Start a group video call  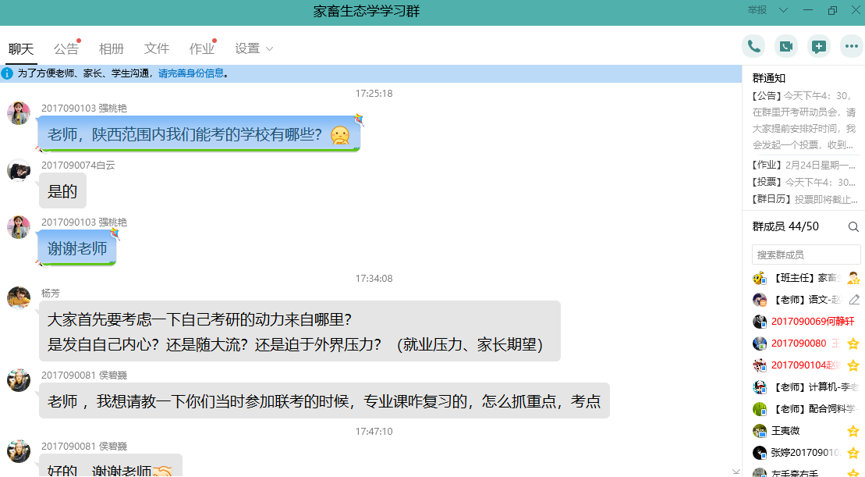[786, 46]
